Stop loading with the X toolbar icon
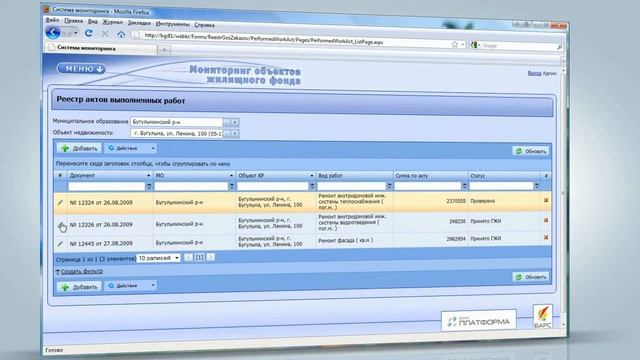 pos(105,34)
